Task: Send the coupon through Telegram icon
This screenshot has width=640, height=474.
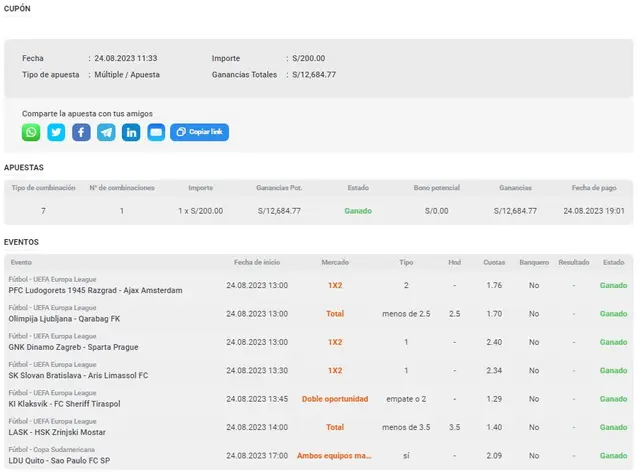Action: [106, 132]
